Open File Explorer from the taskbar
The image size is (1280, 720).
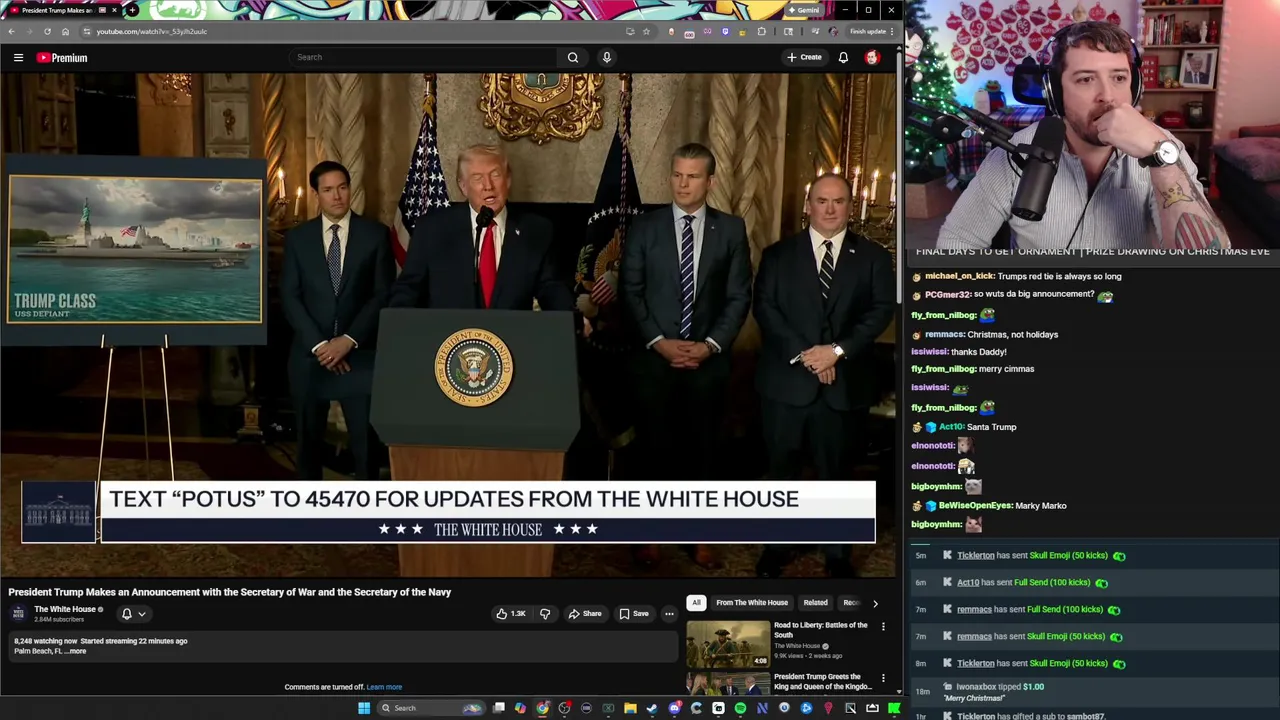[630, 708]
